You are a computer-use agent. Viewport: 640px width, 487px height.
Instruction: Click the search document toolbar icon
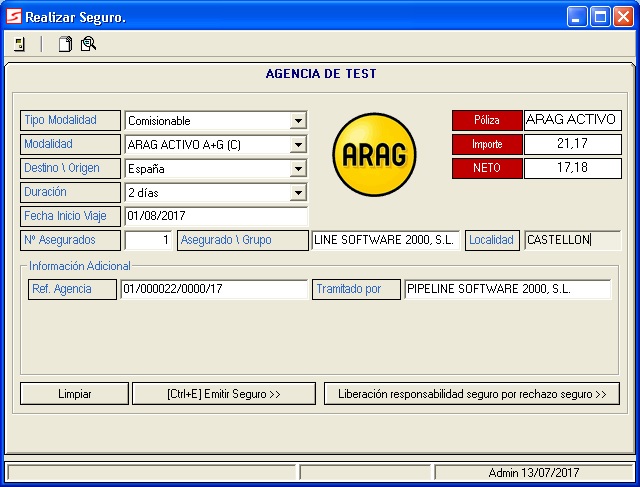[88, 44]
